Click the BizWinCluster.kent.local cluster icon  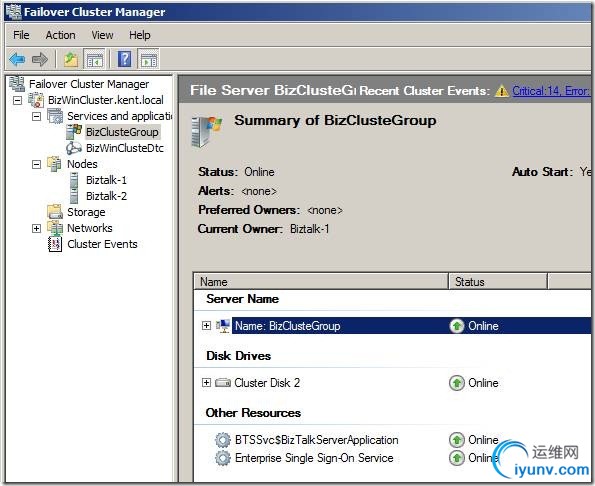point(36,100)
